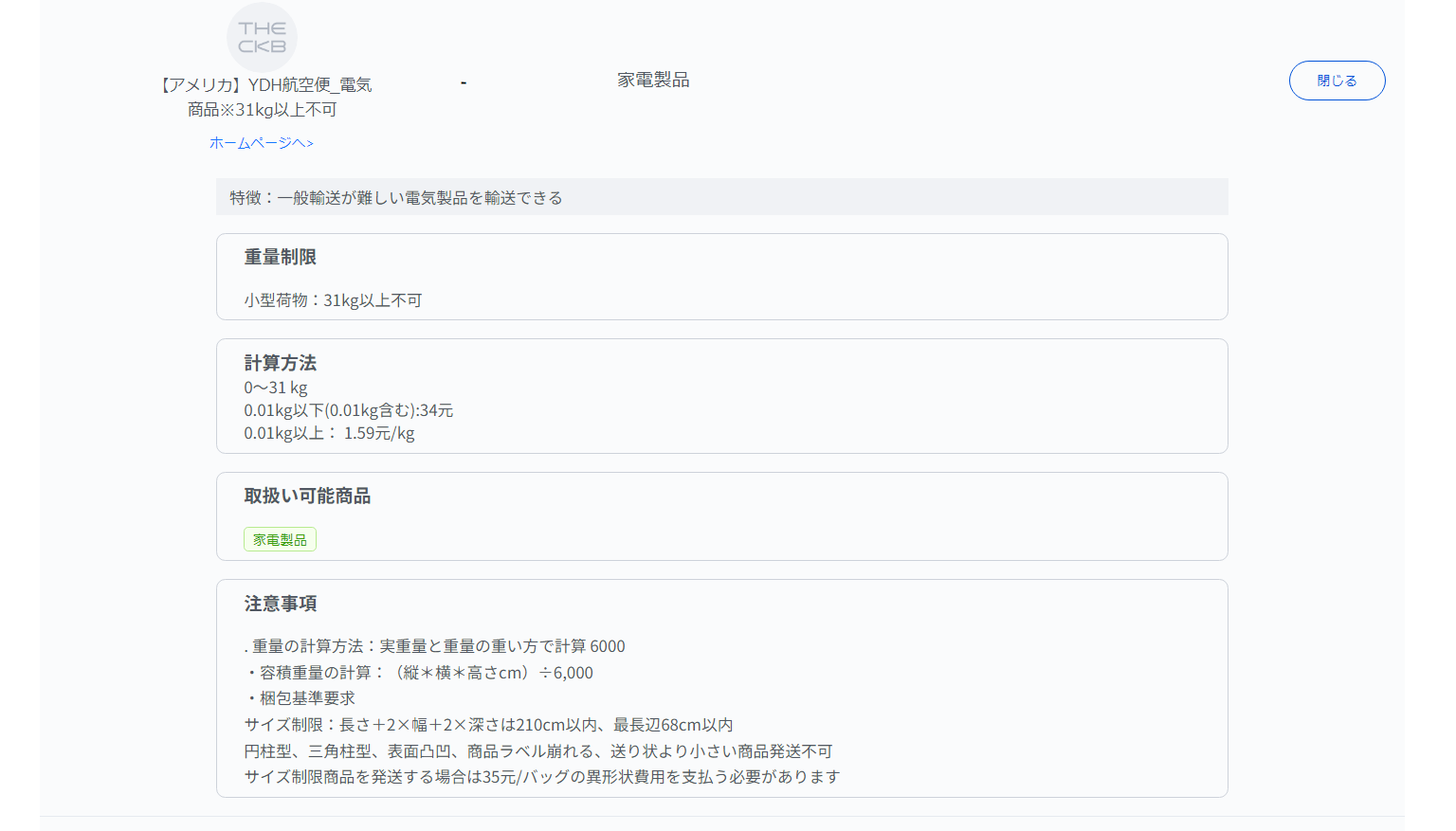The height and width of the screenshot is (831, 1456).
Task: Select the 家電製品 green tag
Action: click(x=280, y=539)
